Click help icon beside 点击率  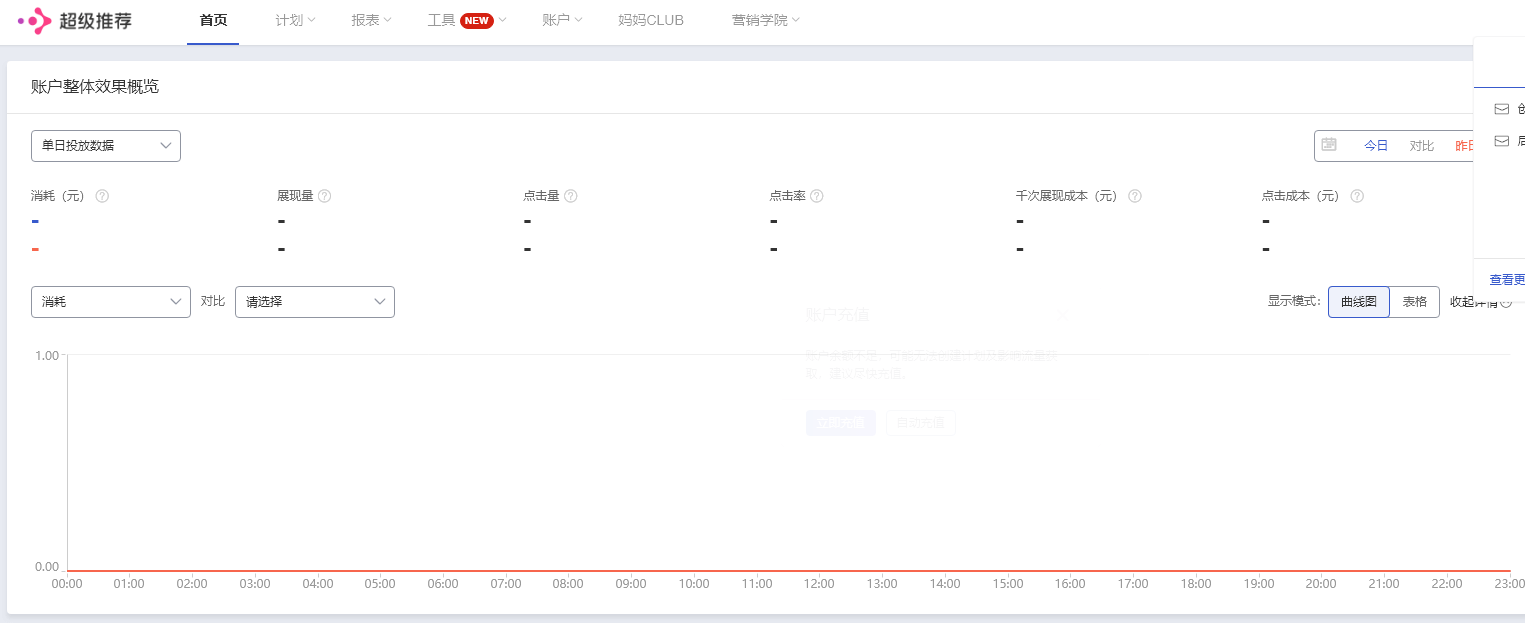pyautogui.click(x=816, y=196)
